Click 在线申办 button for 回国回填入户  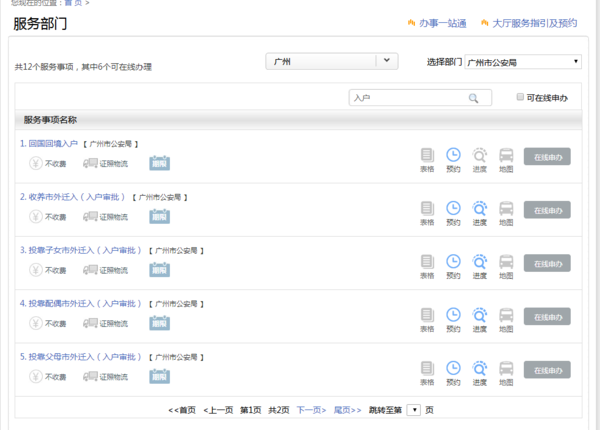coord(547,157)
